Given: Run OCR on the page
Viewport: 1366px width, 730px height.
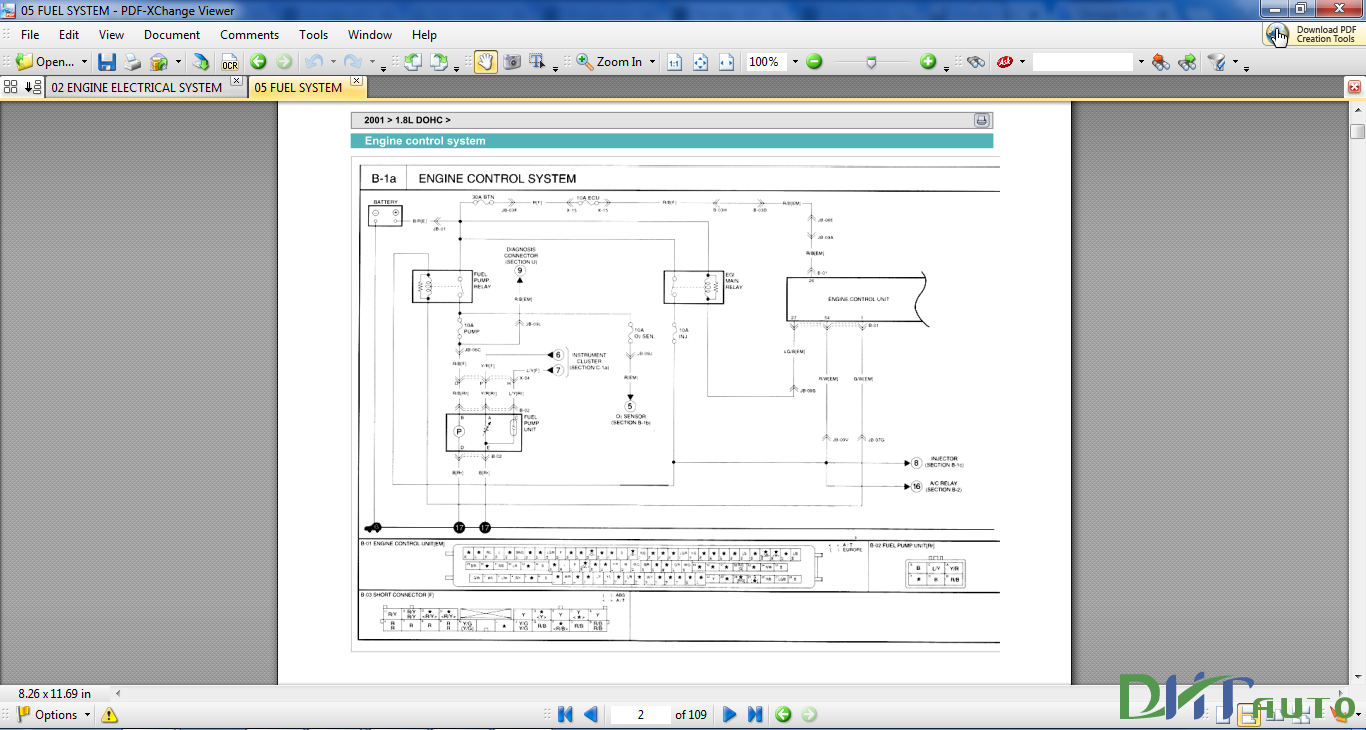Looking at the screenshot, I should point(230,62).
